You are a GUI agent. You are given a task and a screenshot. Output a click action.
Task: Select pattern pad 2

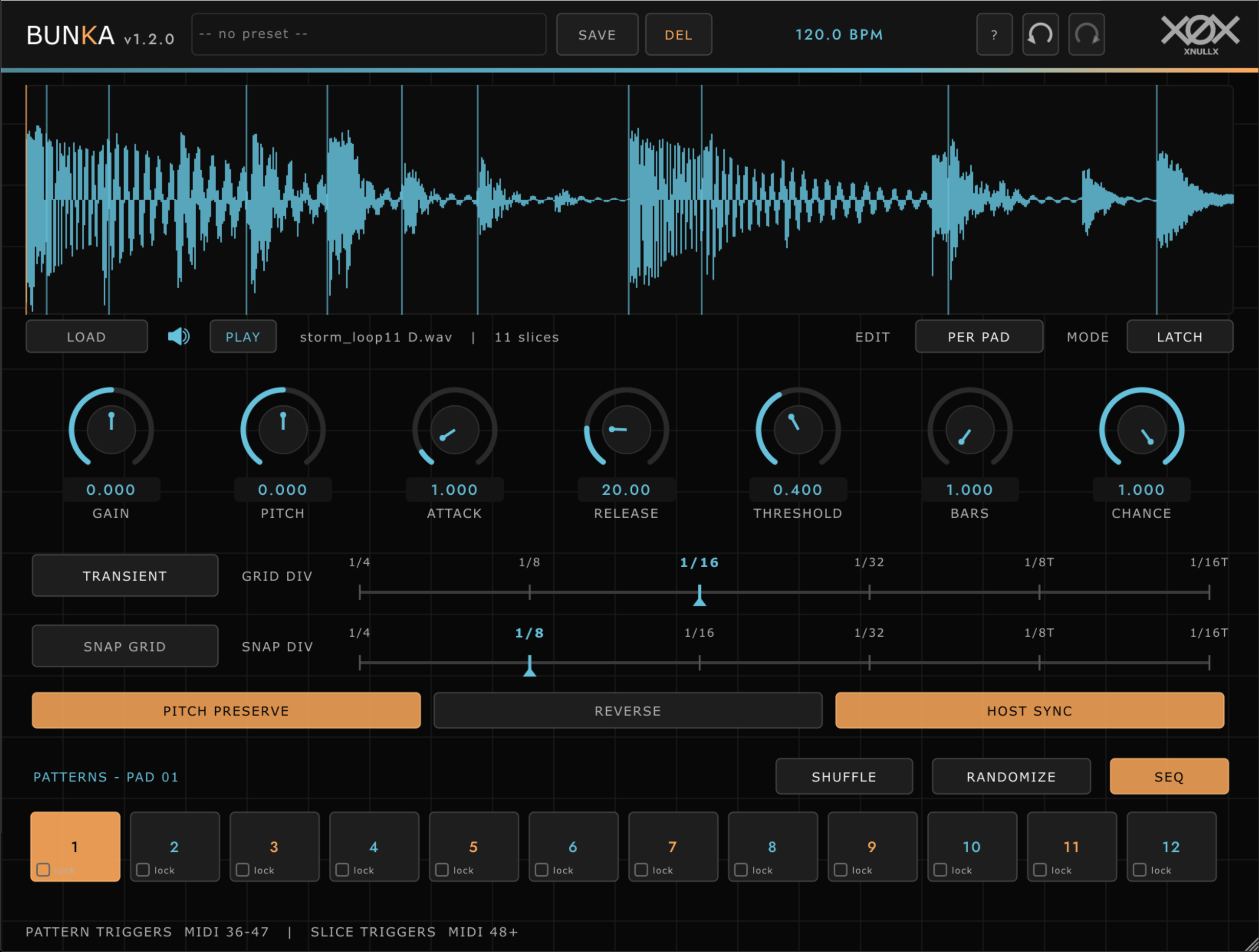tap(175, 846)
